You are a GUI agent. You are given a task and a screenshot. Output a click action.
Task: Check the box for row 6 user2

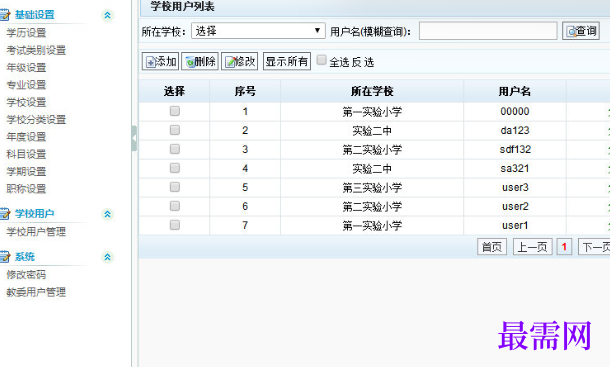(x=175, y=206)
